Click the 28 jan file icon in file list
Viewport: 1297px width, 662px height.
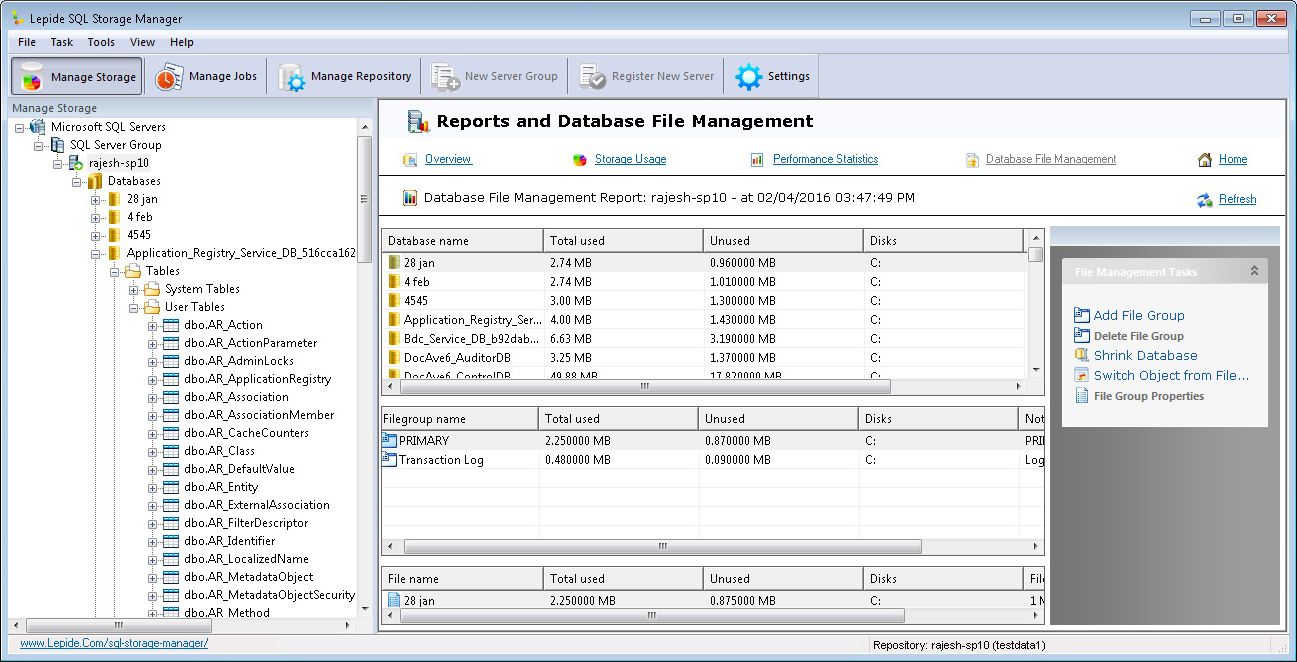click(394, 601)
